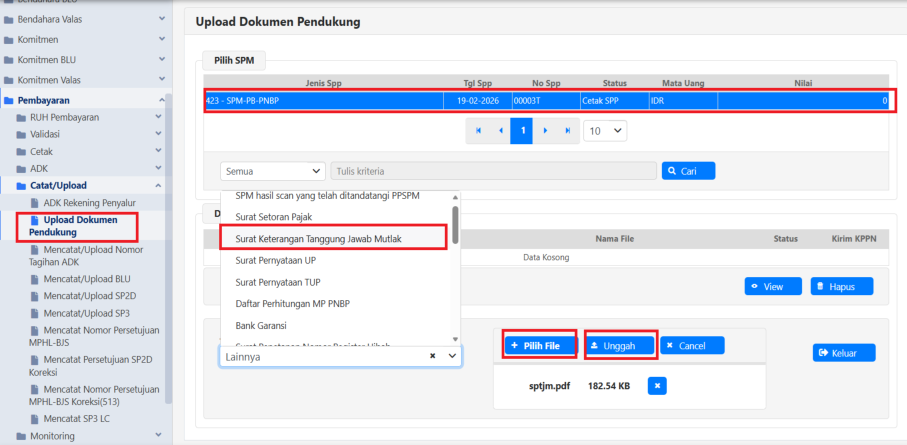The width and height of the screenshot is (907, 445).
Task: Click the dropdown list scrollbar
Action: pos(456,224)
